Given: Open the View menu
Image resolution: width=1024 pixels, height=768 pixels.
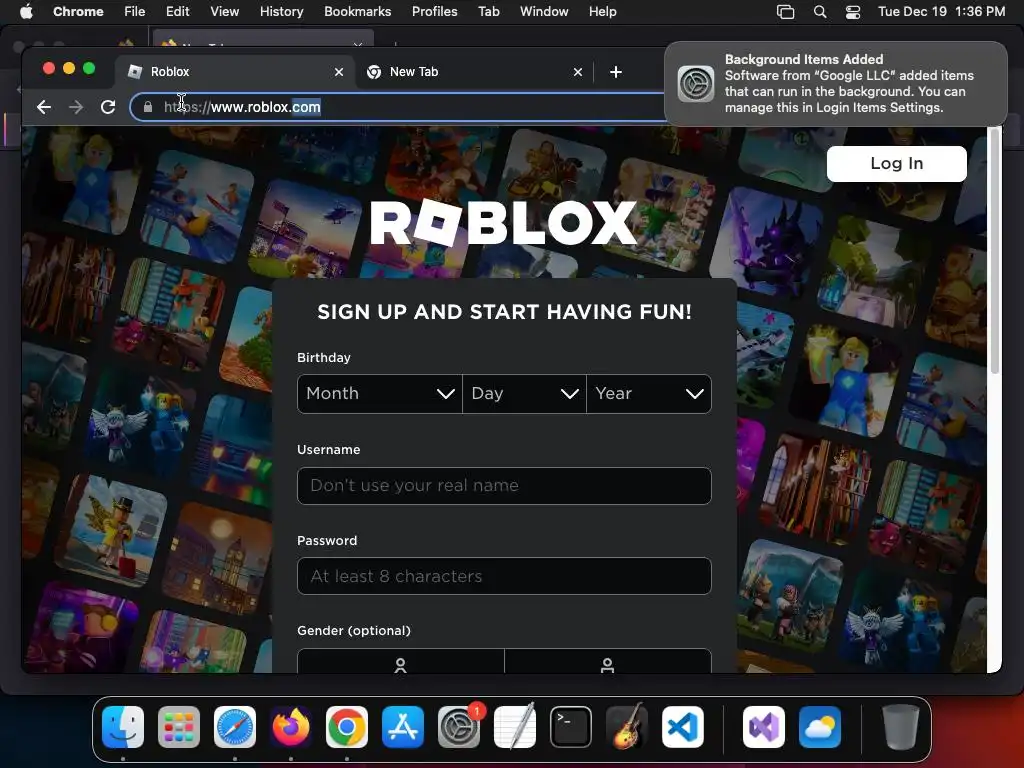Looking at the screenshot, I should pos(225,12).
